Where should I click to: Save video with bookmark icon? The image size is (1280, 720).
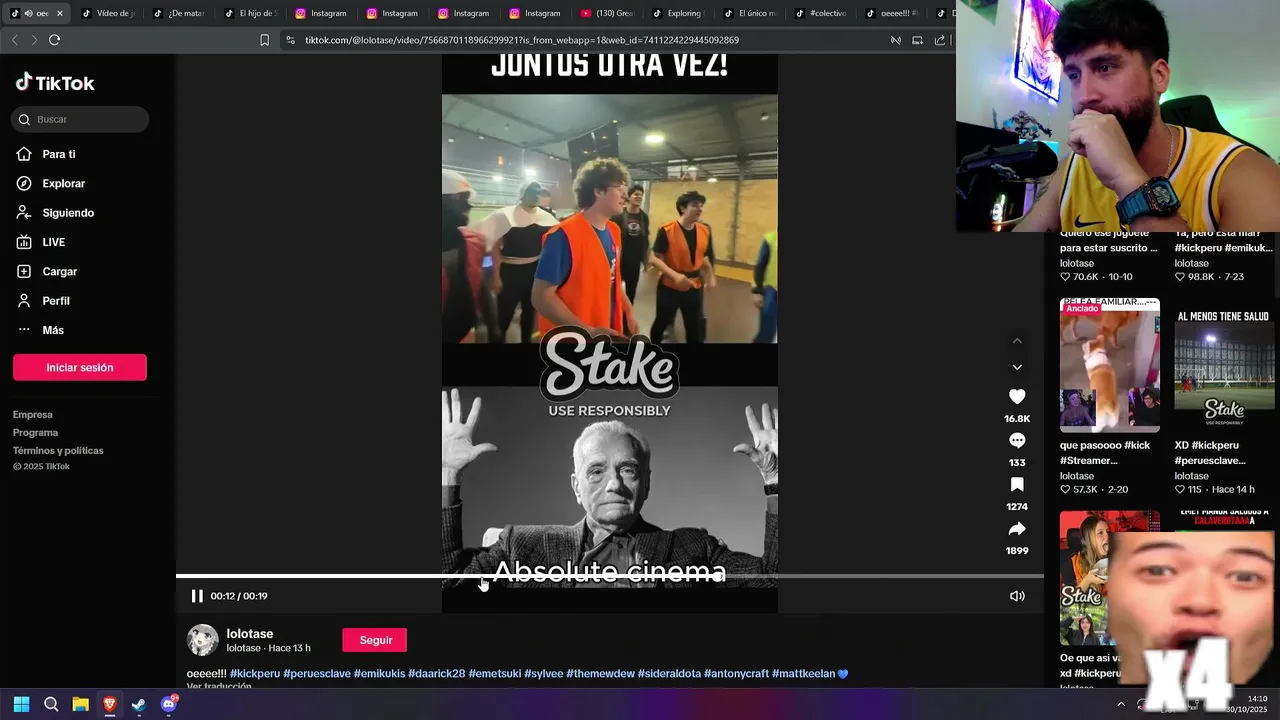tap(1017, 485)
